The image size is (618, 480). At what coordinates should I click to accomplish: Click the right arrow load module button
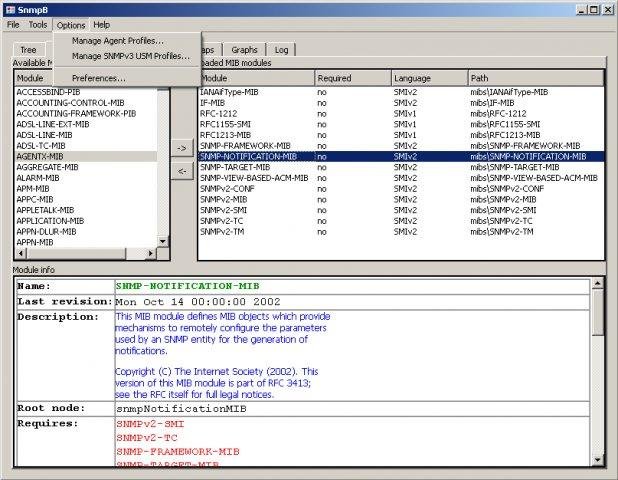pyautogui.click(x=181, y=148)
